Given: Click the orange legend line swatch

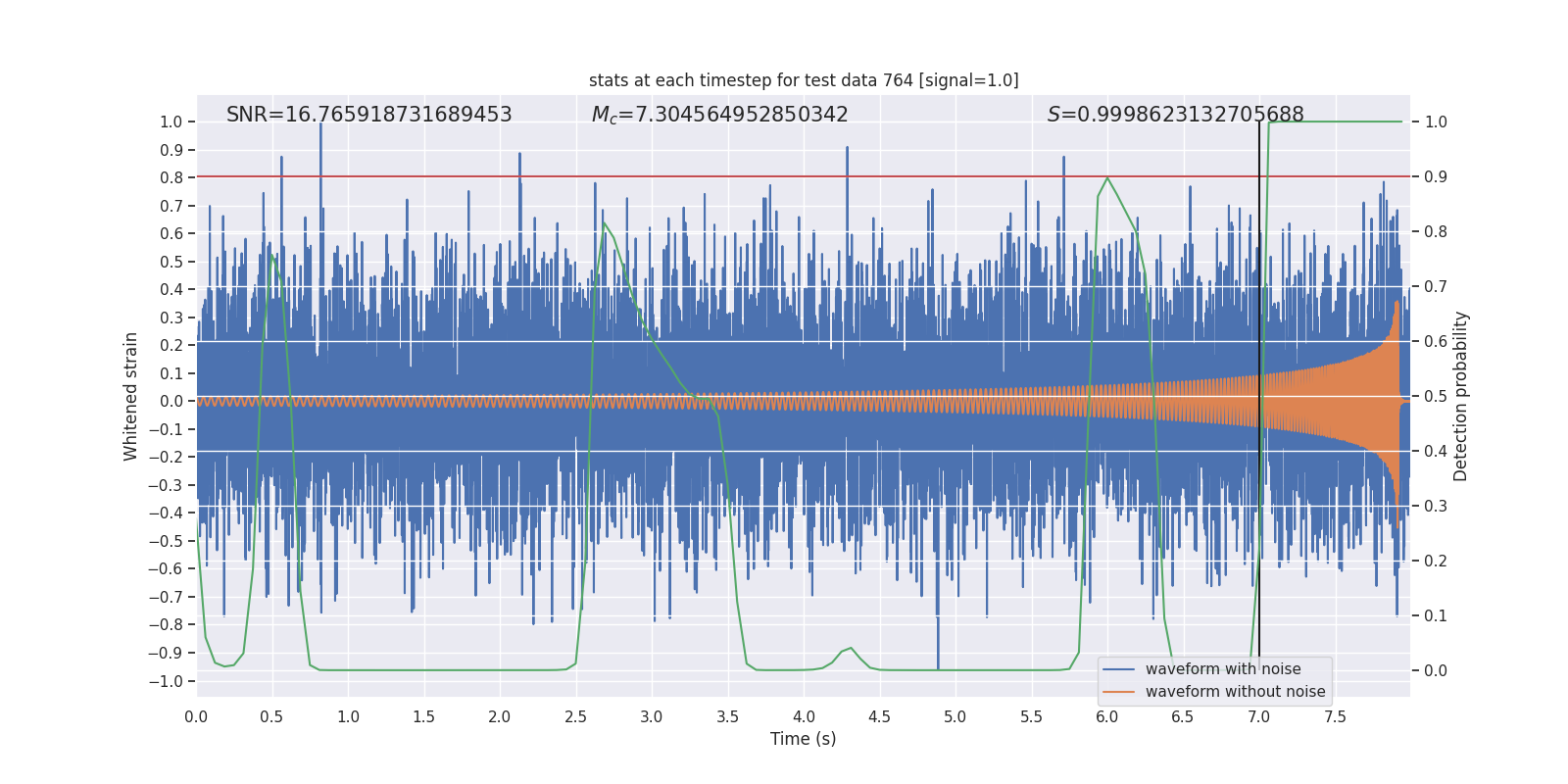Looking at the screenshot, I should (1119, 692).
